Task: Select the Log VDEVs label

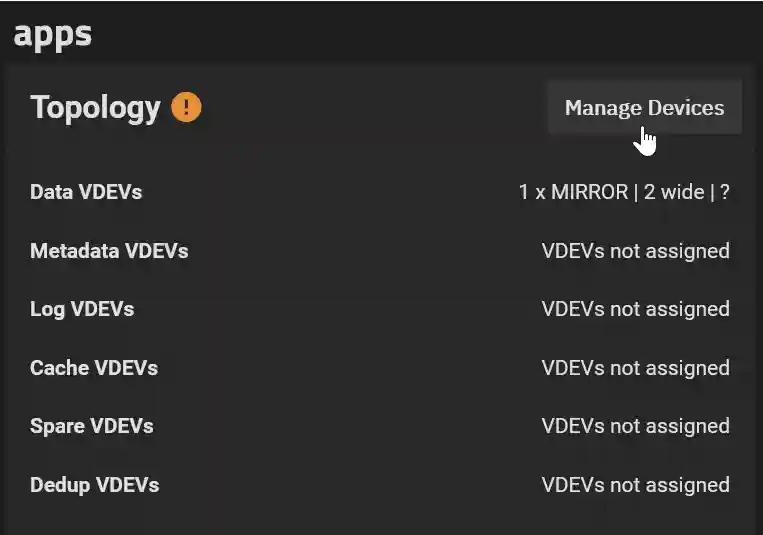Action: coord(82,309)
